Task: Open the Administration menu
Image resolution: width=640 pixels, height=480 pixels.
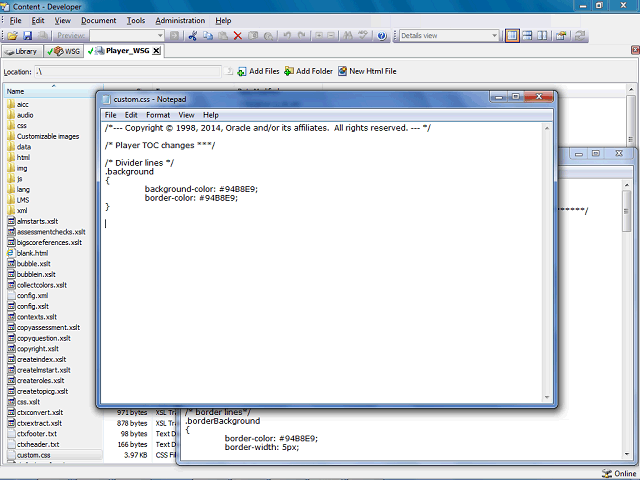Action: coord(180,20)
